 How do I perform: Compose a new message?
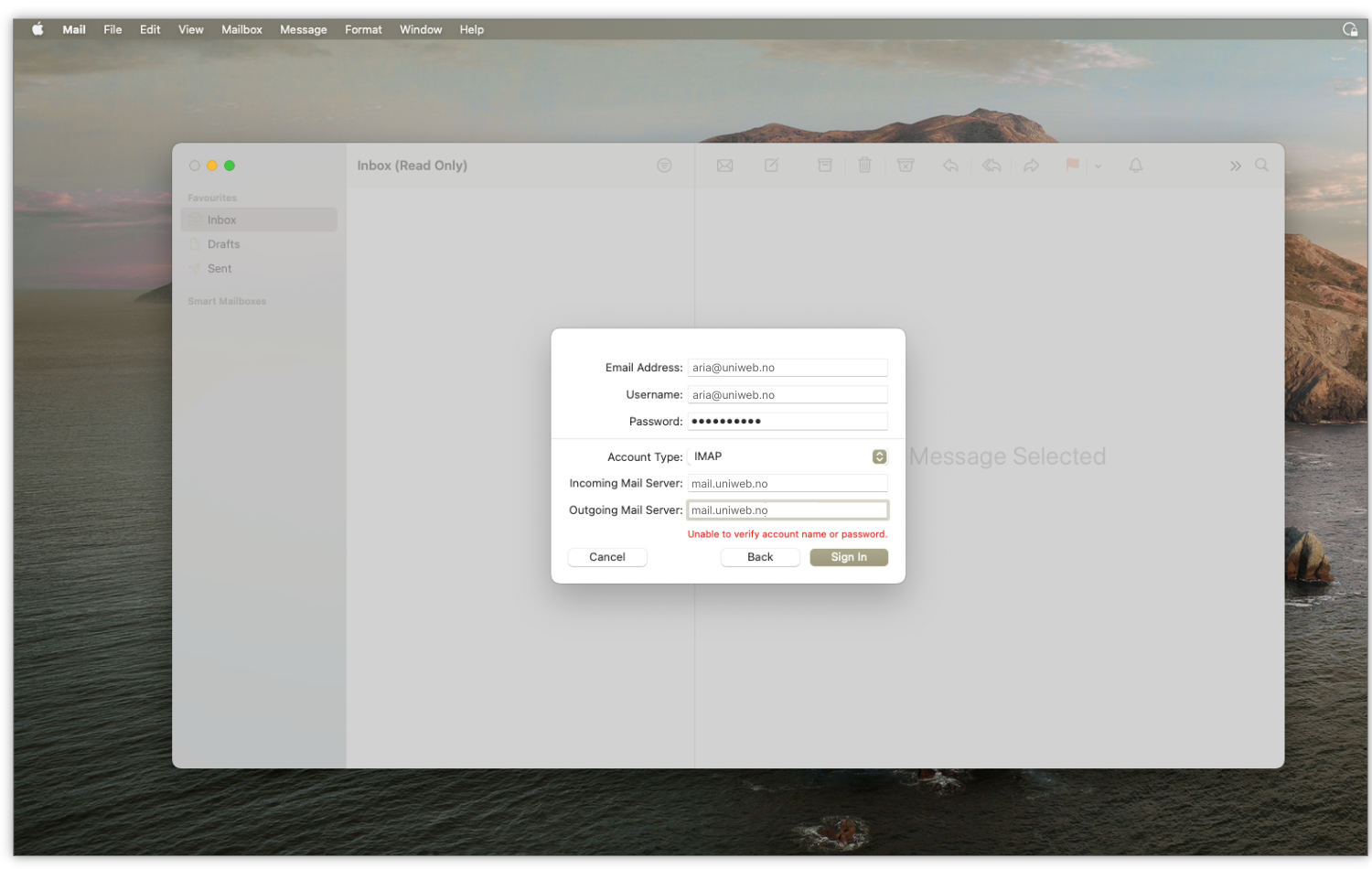(772, 166)
